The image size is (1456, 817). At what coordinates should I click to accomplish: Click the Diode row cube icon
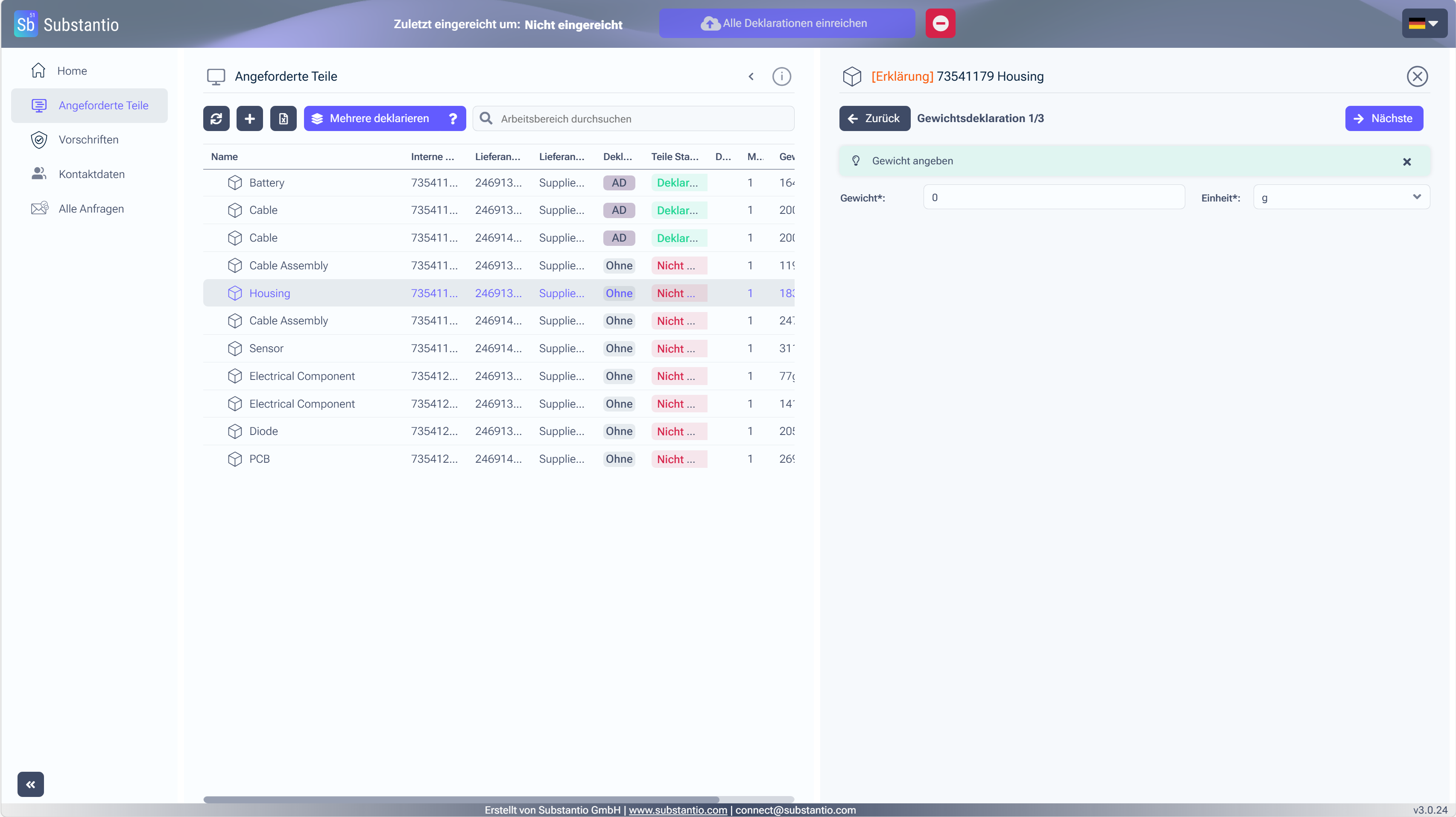coord(234,431)
